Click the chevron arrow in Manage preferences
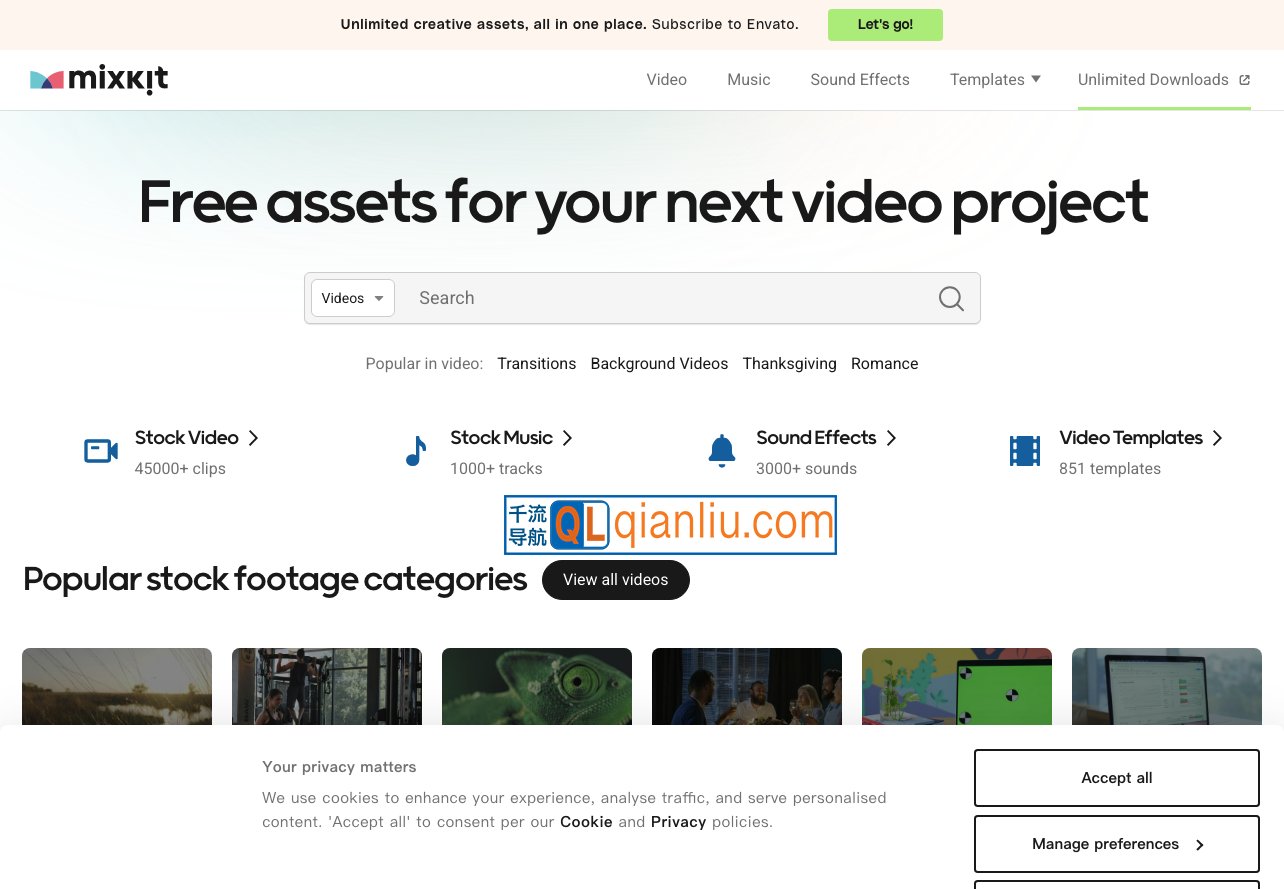 [1199, 845]
